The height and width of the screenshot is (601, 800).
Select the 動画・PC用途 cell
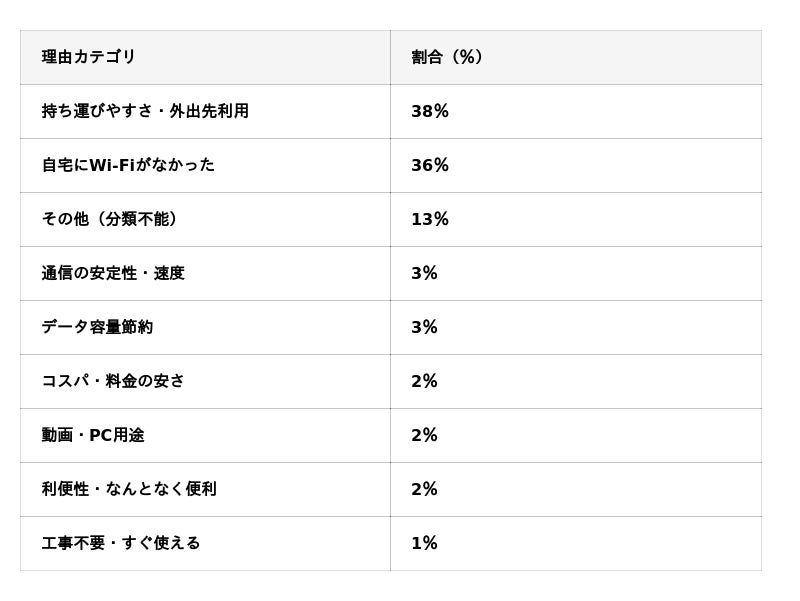point(93,435)
